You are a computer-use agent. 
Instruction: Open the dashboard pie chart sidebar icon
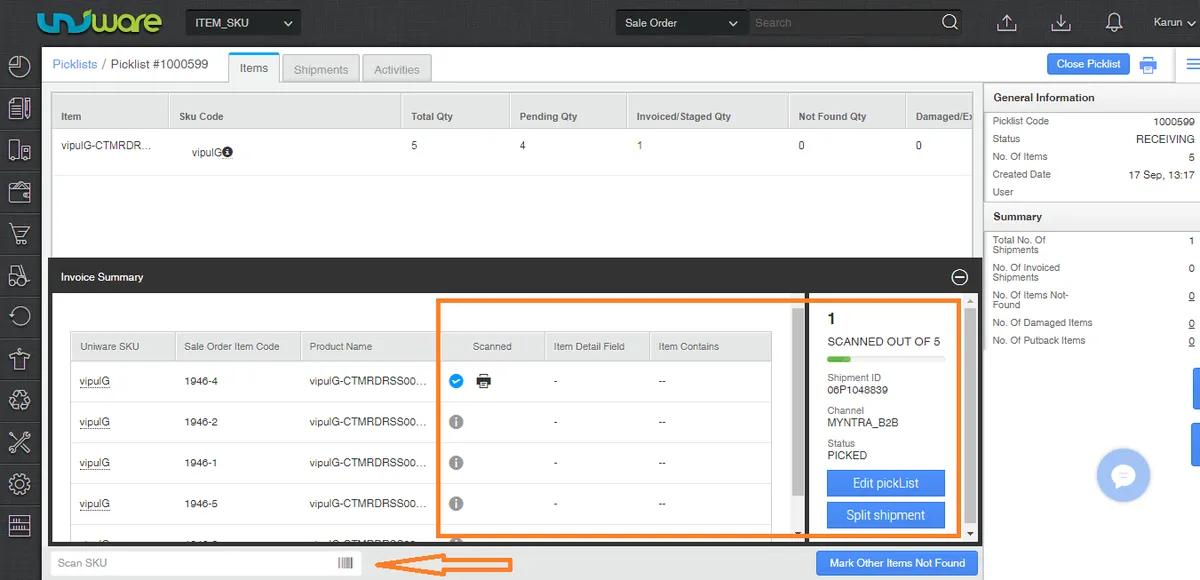(x=19, y=67)
